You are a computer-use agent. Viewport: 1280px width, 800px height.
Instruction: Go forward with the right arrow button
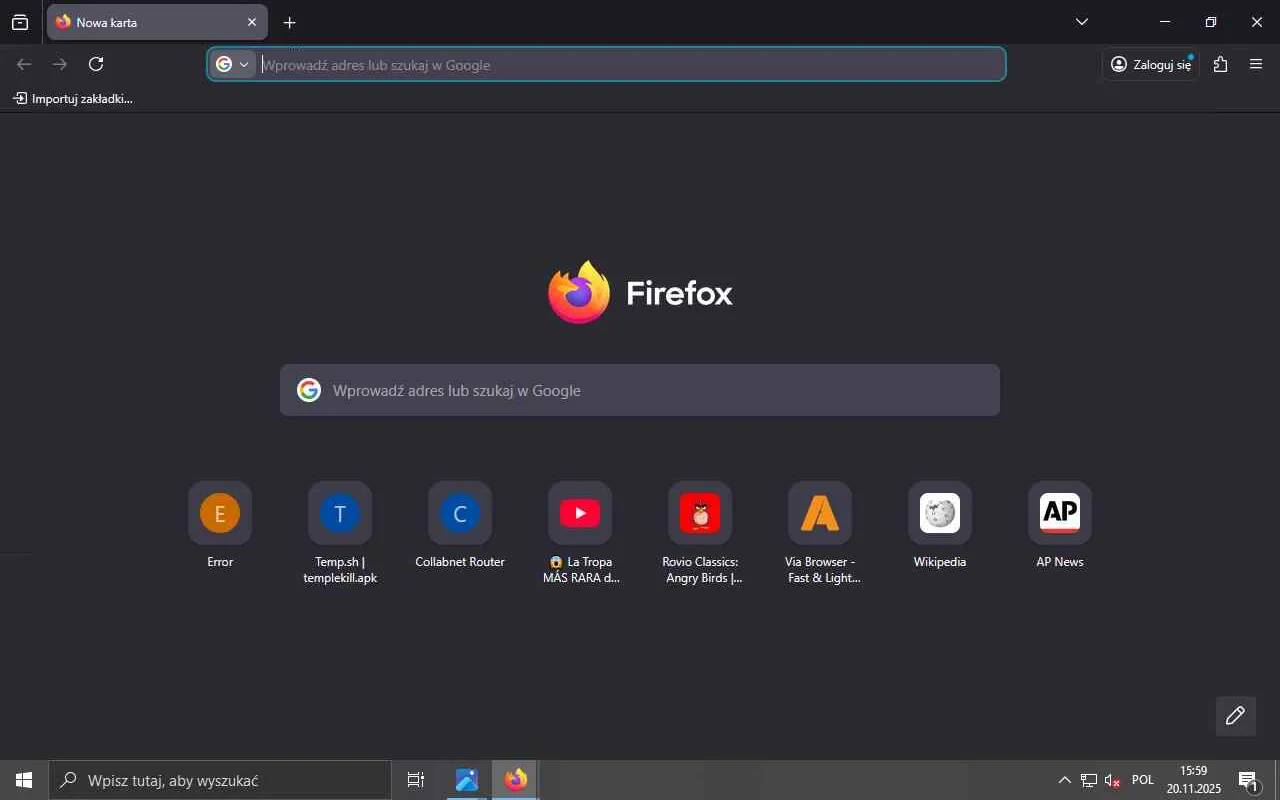(60, 64)
